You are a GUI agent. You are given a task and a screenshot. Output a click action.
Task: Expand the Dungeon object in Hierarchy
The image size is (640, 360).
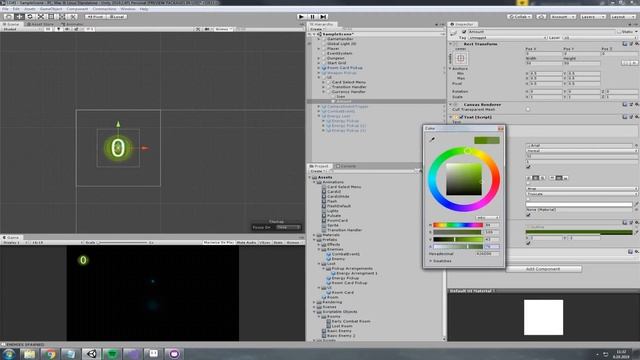[319, 58]
